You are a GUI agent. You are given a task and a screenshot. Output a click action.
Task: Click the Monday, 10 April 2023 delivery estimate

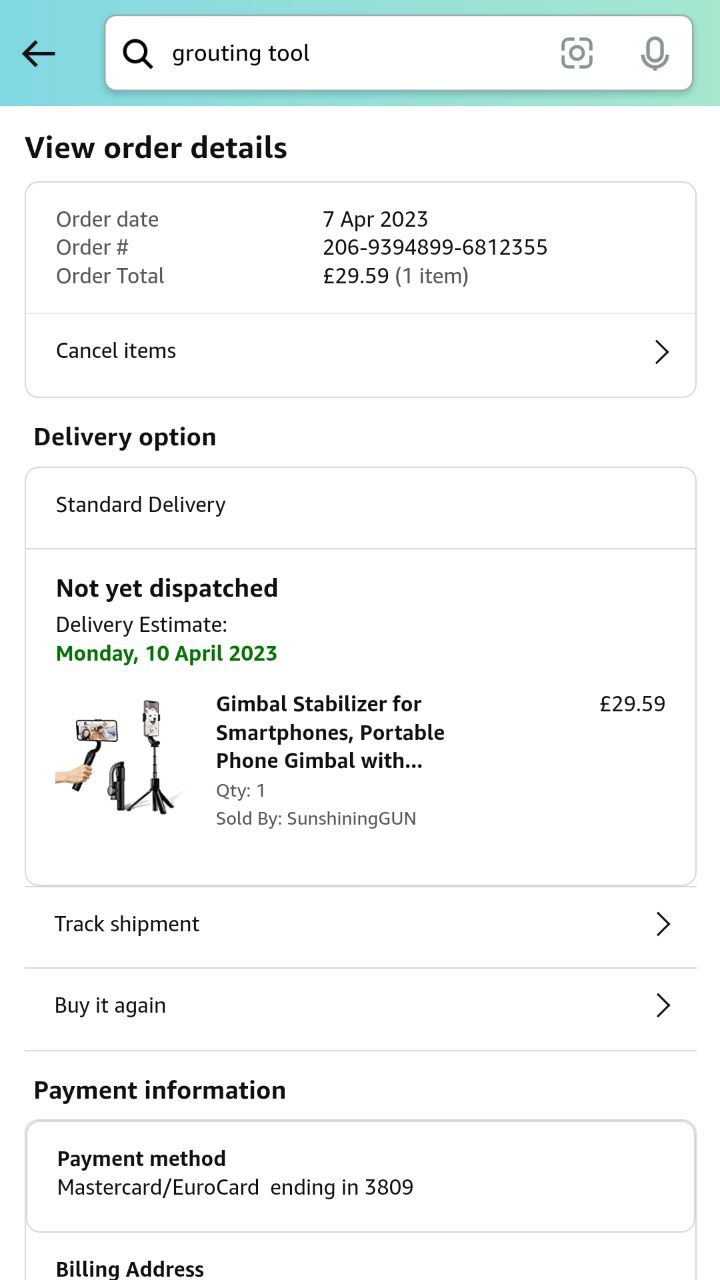coord(167,654)
